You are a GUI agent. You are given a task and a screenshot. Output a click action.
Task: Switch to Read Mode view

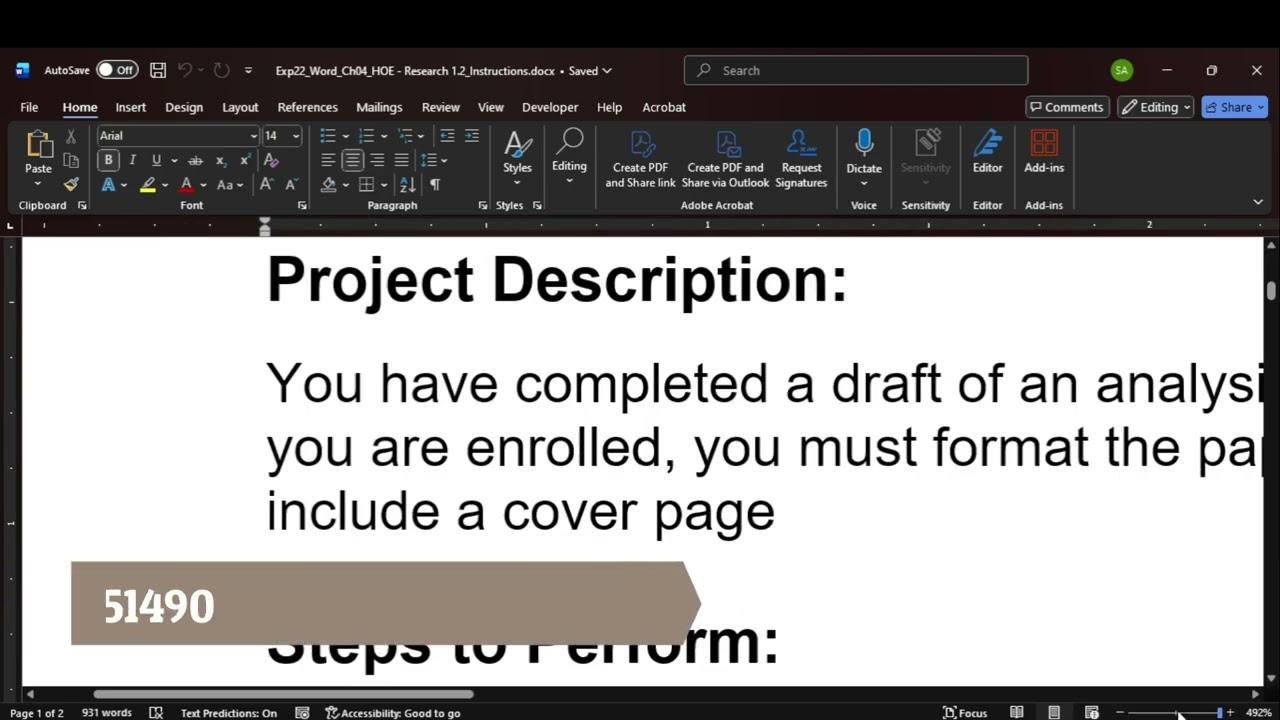pos(1016,712)
